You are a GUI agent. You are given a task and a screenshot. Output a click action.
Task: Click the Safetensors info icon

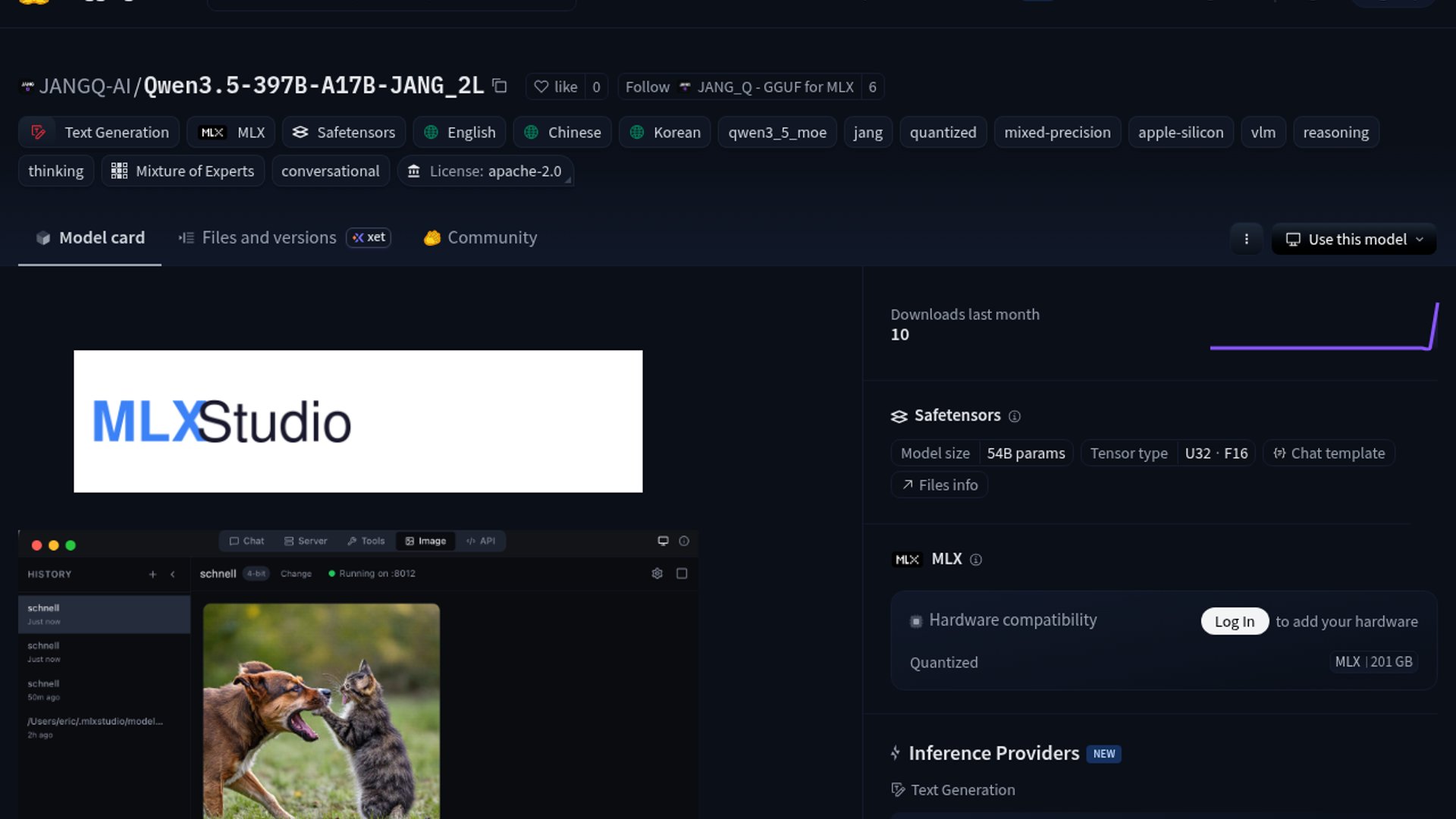pos(1015,416)
